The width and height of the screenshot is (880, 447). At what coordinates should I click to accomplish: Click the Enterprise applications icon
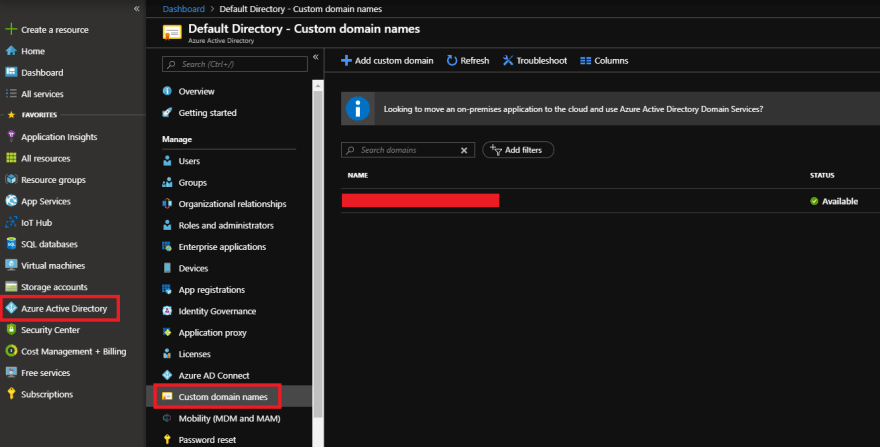[167, 247]
